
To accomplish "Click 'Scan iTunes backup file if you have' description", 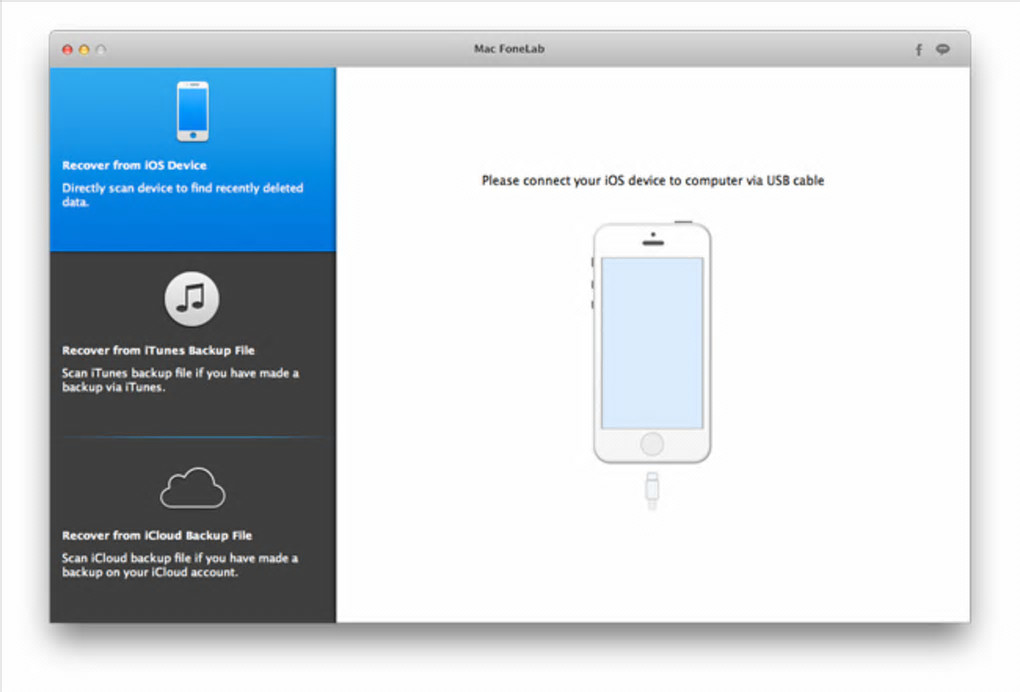I will point(180,380).
